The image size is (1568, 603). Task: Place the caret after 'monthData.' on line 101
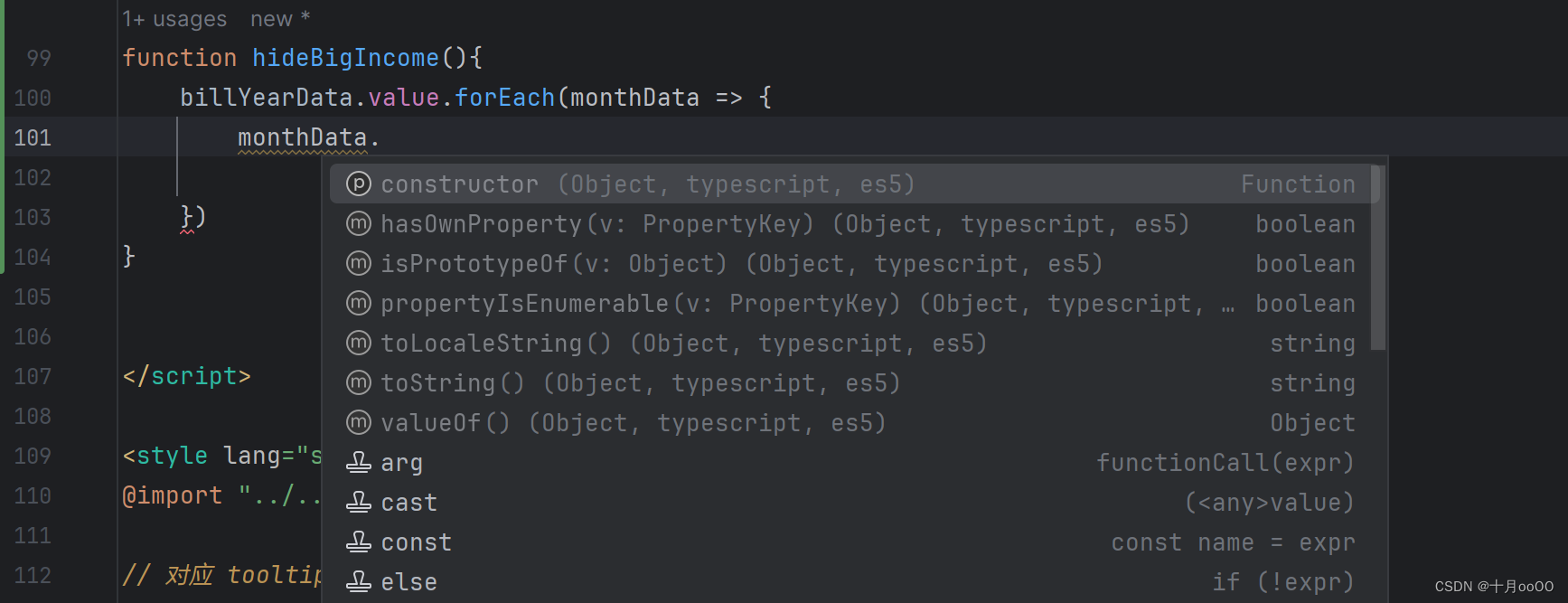click(381, 137)
